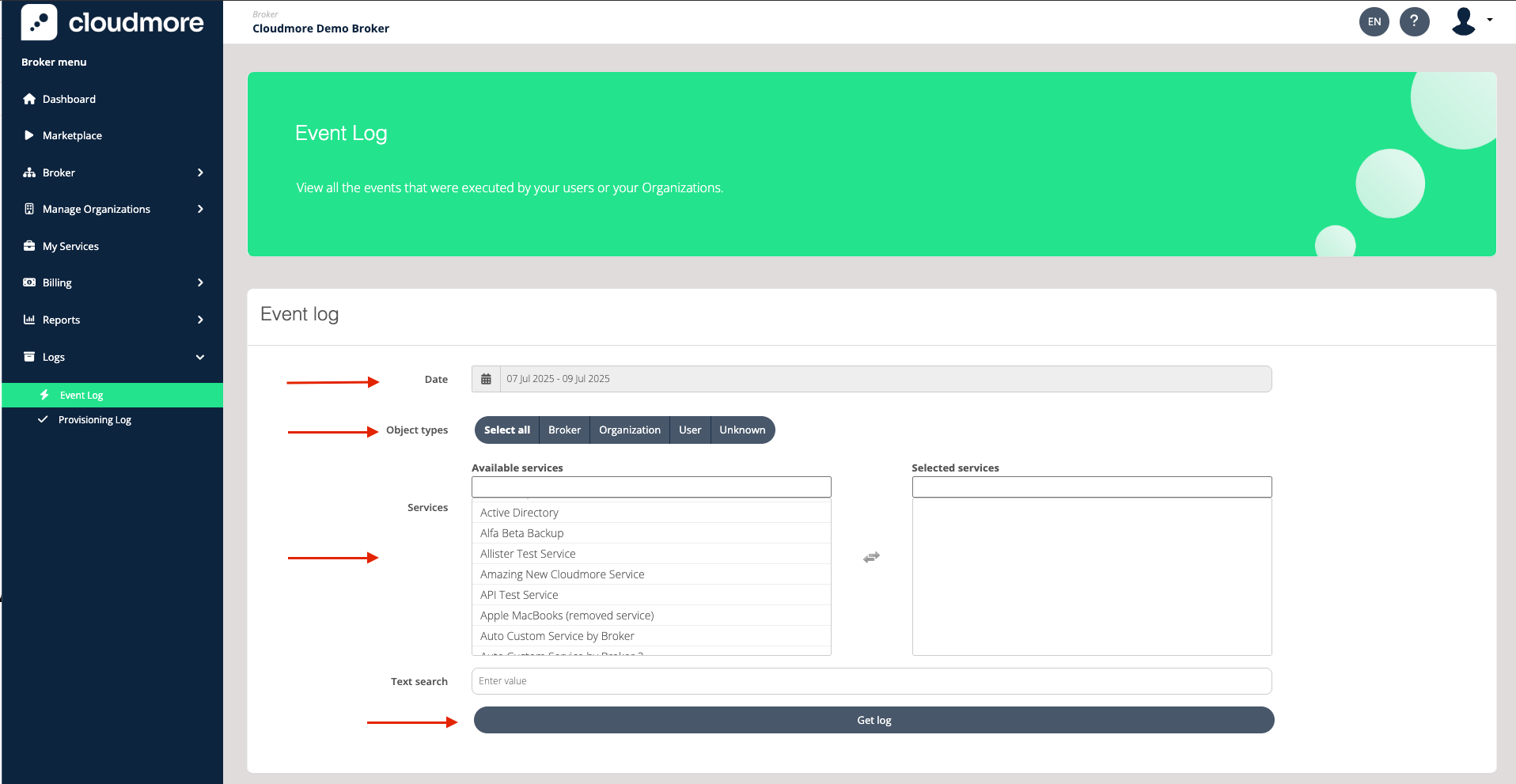Click the Select all object types button
Viewport: 1516px width, 784px height.
click(x=507, y=430)
